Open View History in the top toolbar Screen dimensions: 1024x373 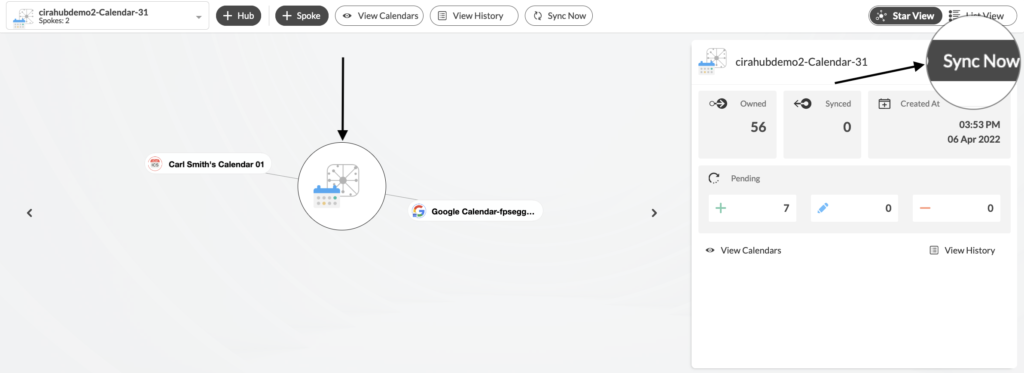coord(474,16)
